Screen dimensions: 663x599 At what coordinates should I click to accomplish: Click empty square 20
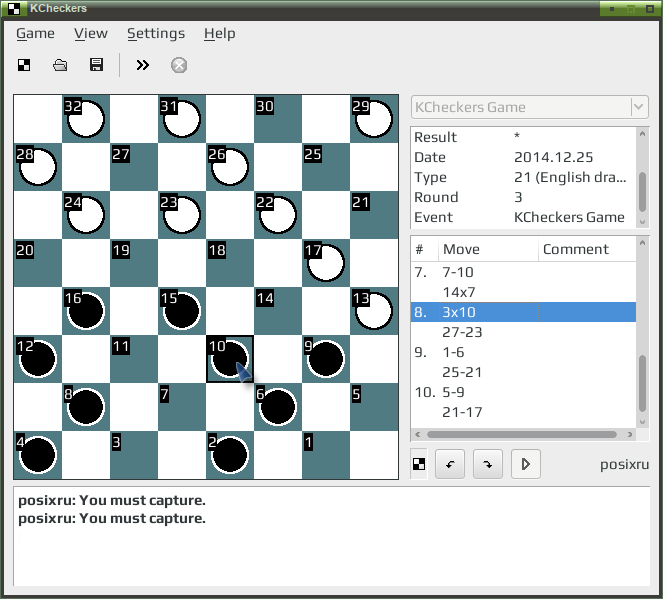coord(38,263)
